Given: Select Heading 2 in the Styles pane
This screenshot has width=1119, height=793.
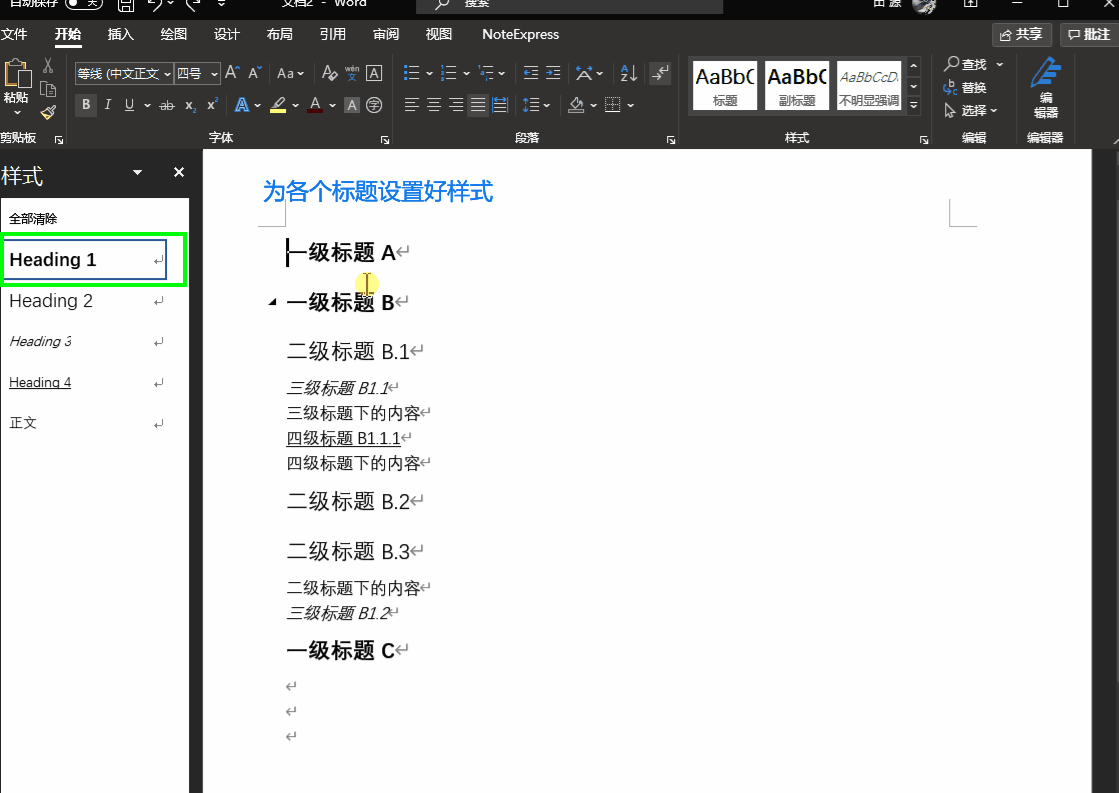Looking at the screenshot, I should (x=50, y=300).
